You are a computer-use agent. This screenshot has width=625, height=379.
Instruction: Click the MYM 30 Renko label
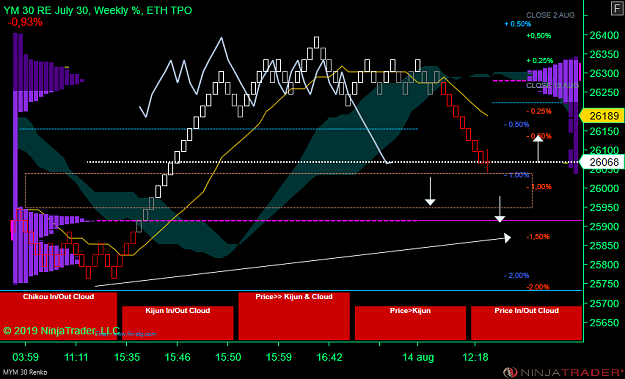(25, 373)
